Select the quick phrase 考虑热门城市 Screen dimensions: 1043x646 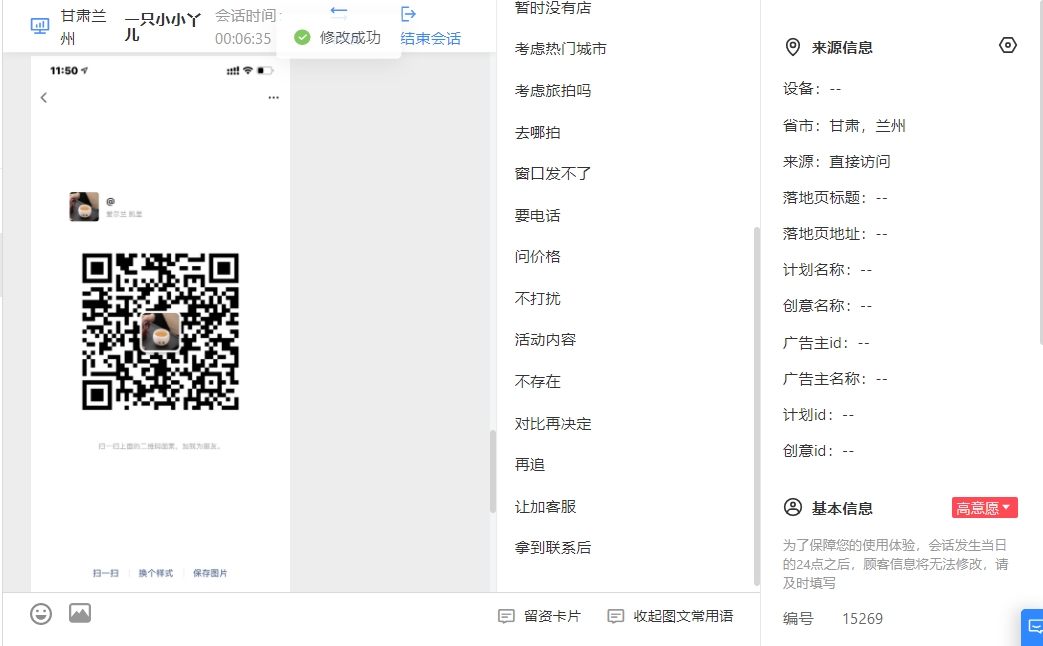[561, 49]
